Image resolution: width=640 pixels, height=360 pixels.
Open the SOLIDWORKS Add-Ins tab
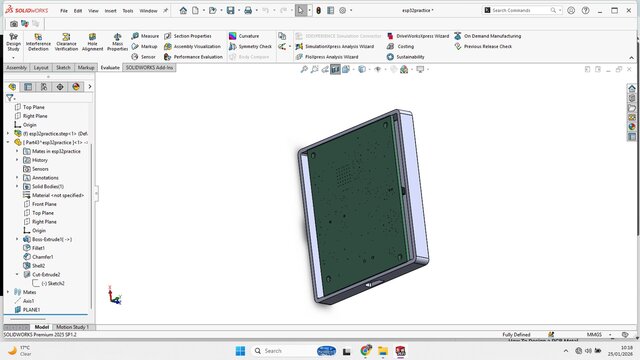[149, 68]
